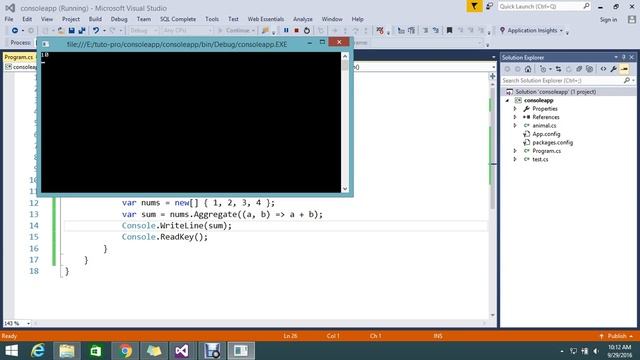Switch to Visual Studio in the taskbar
640x360 pixels.
(x=182, y=351)
